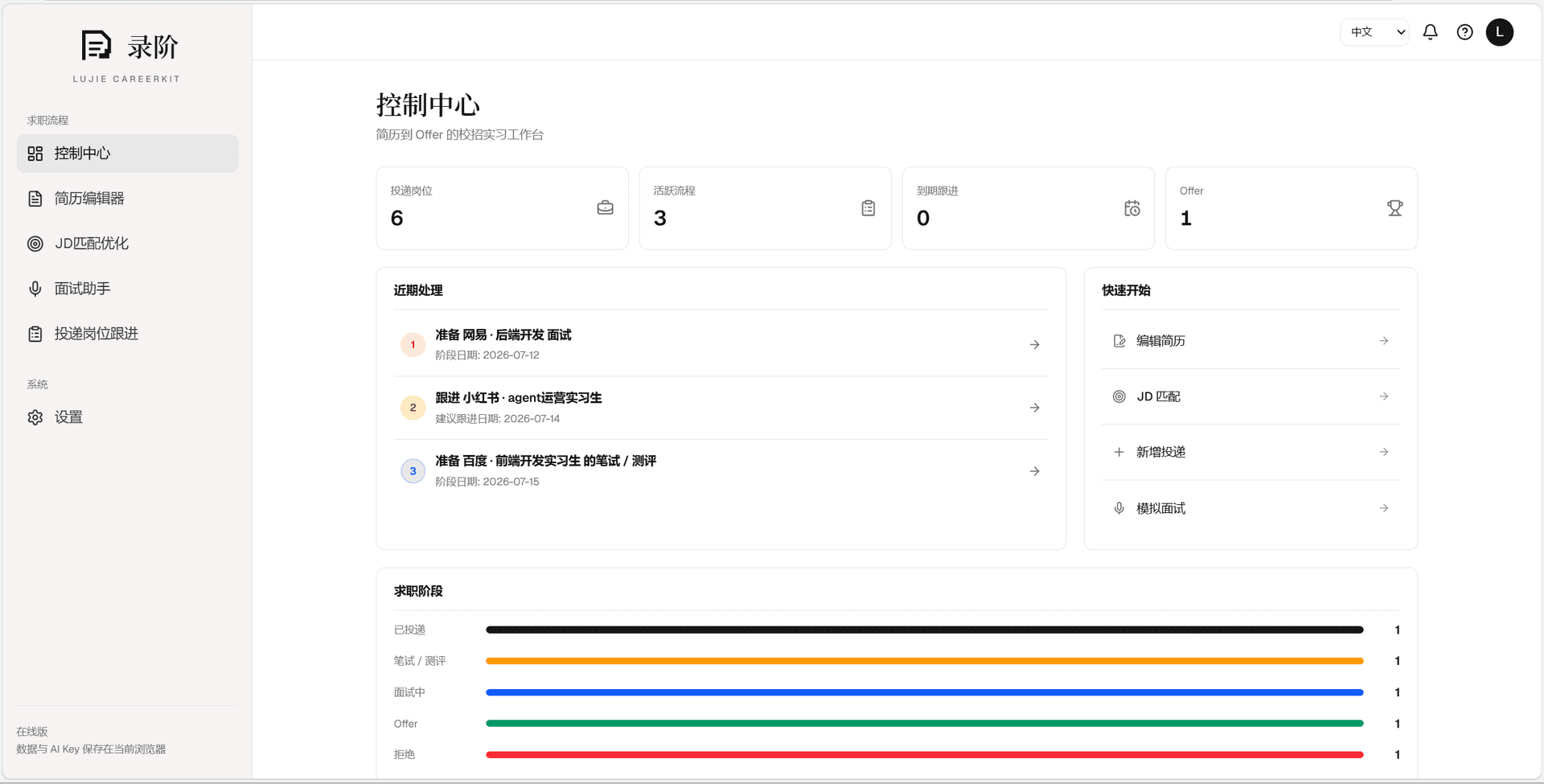Click numbered badge 3 in 近期处理

(413, 471)
